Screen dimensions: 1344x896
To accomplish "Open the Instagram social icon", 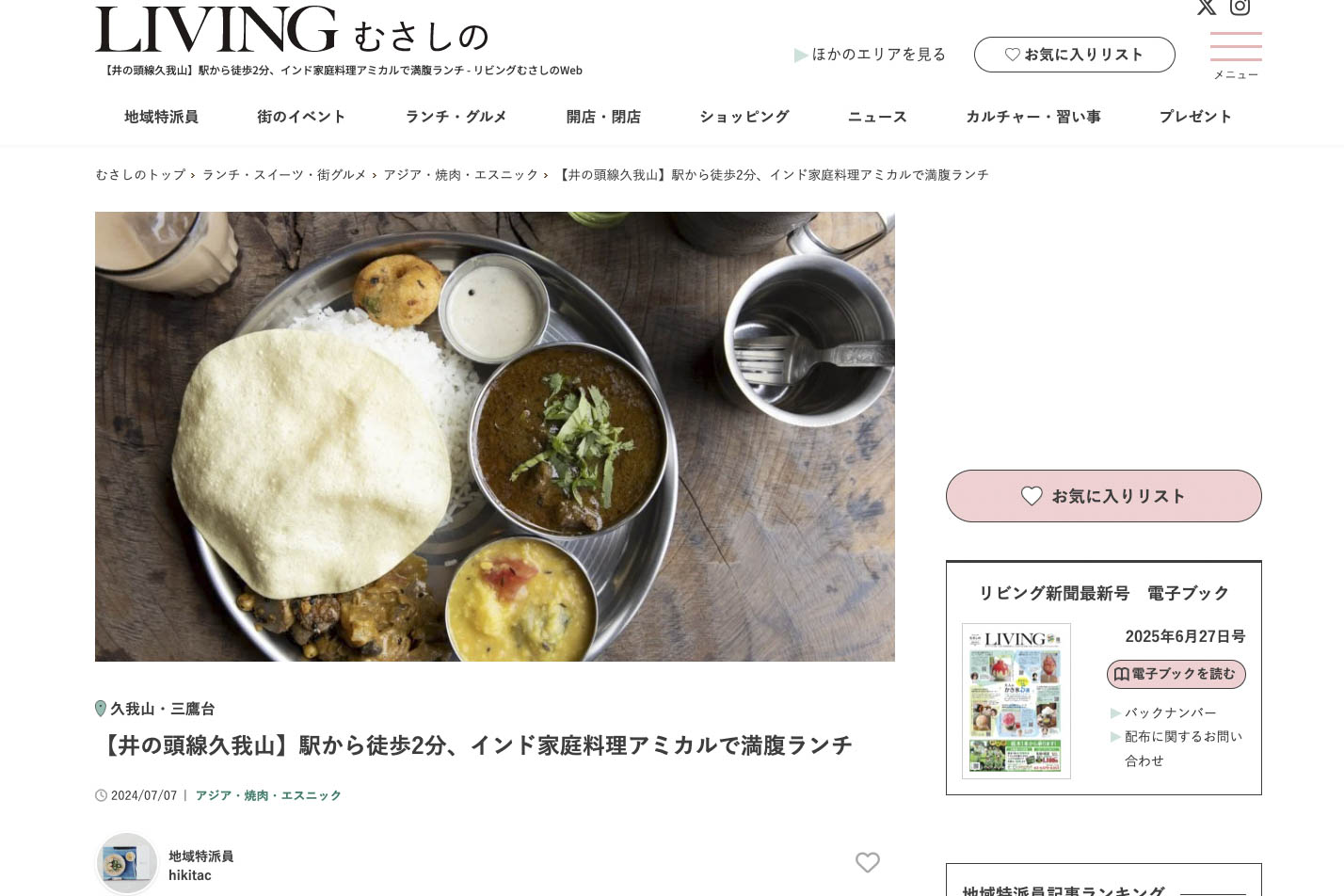I will tap(1240, 7).
